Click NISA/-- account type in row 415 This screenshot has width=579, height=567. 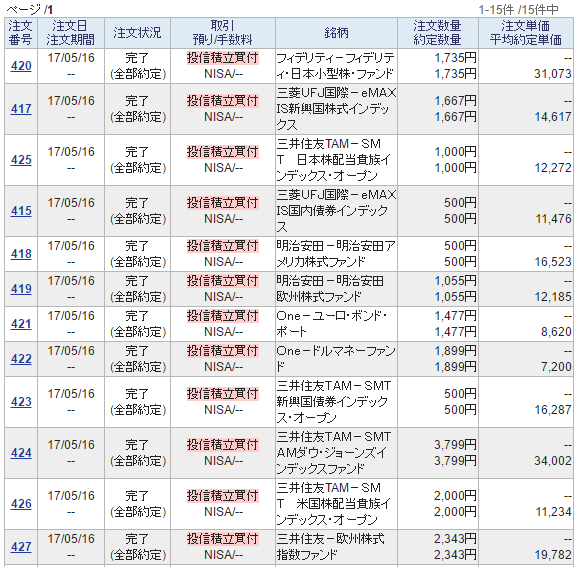[223, 219]
